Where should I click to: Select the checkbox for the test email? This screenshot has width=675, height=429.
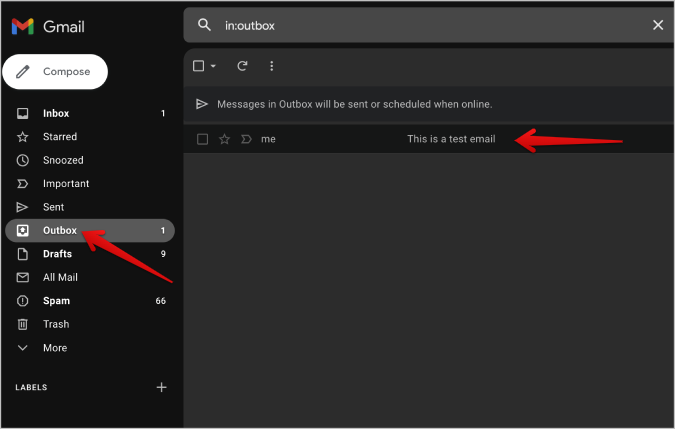[x=202, y=139]
